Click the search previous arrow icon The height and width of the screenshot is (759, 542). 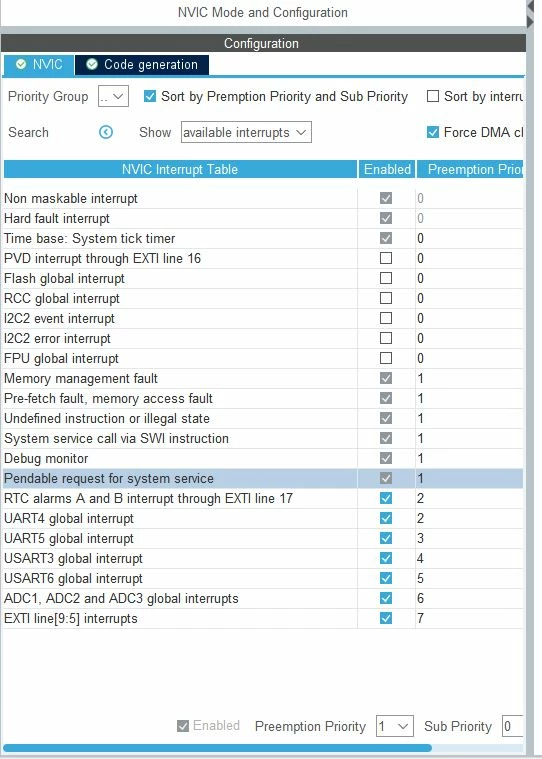105,132
